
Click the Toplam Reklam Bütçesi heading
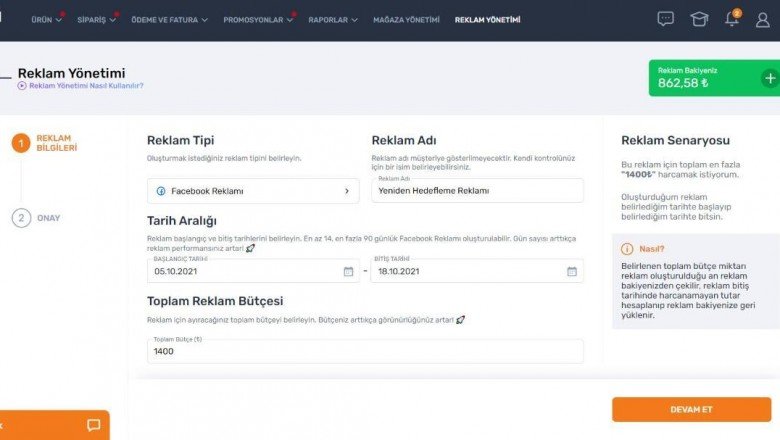(215, 301)
